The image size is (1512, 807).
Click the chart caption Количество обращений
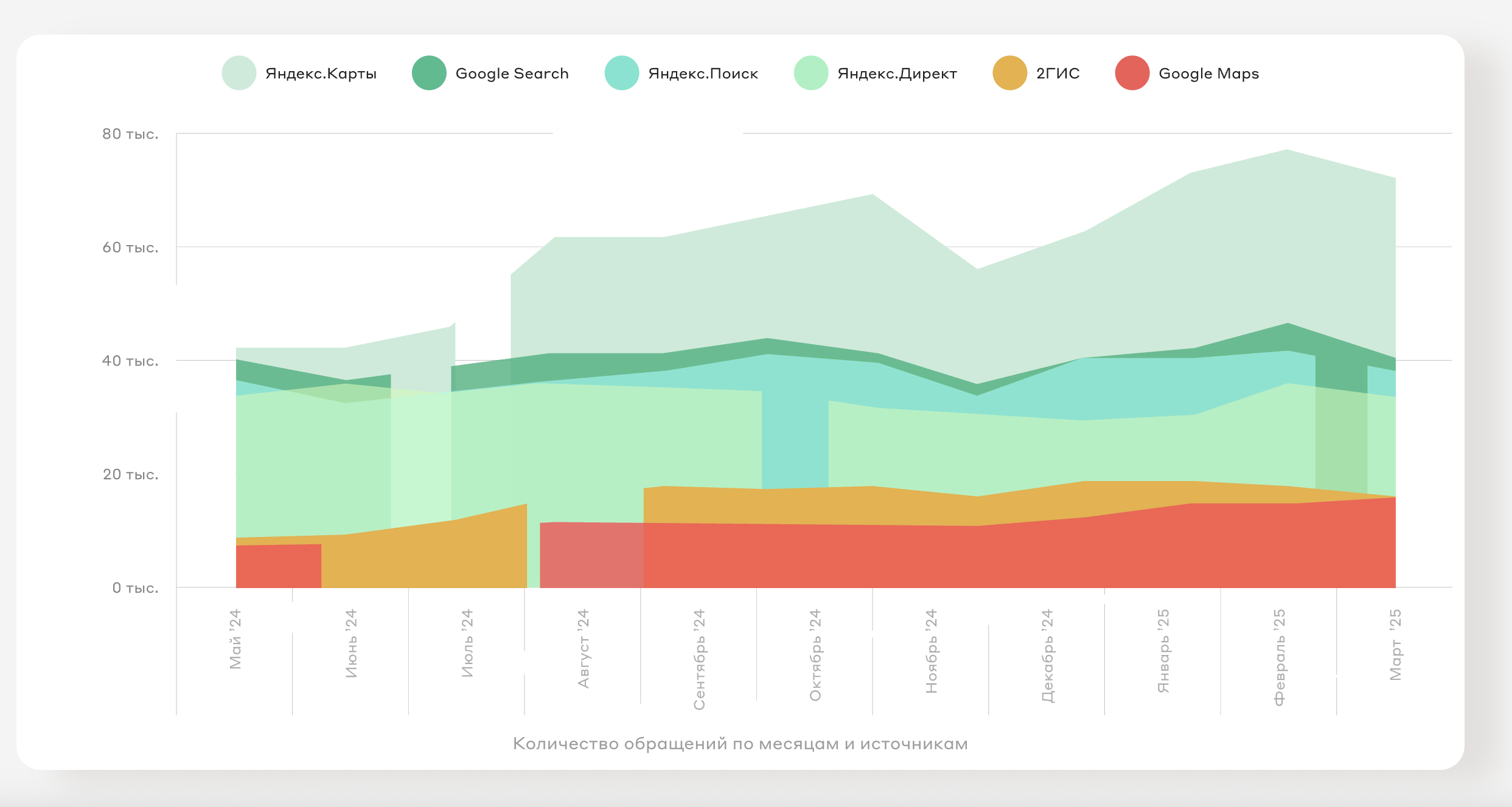coord(740,743)
